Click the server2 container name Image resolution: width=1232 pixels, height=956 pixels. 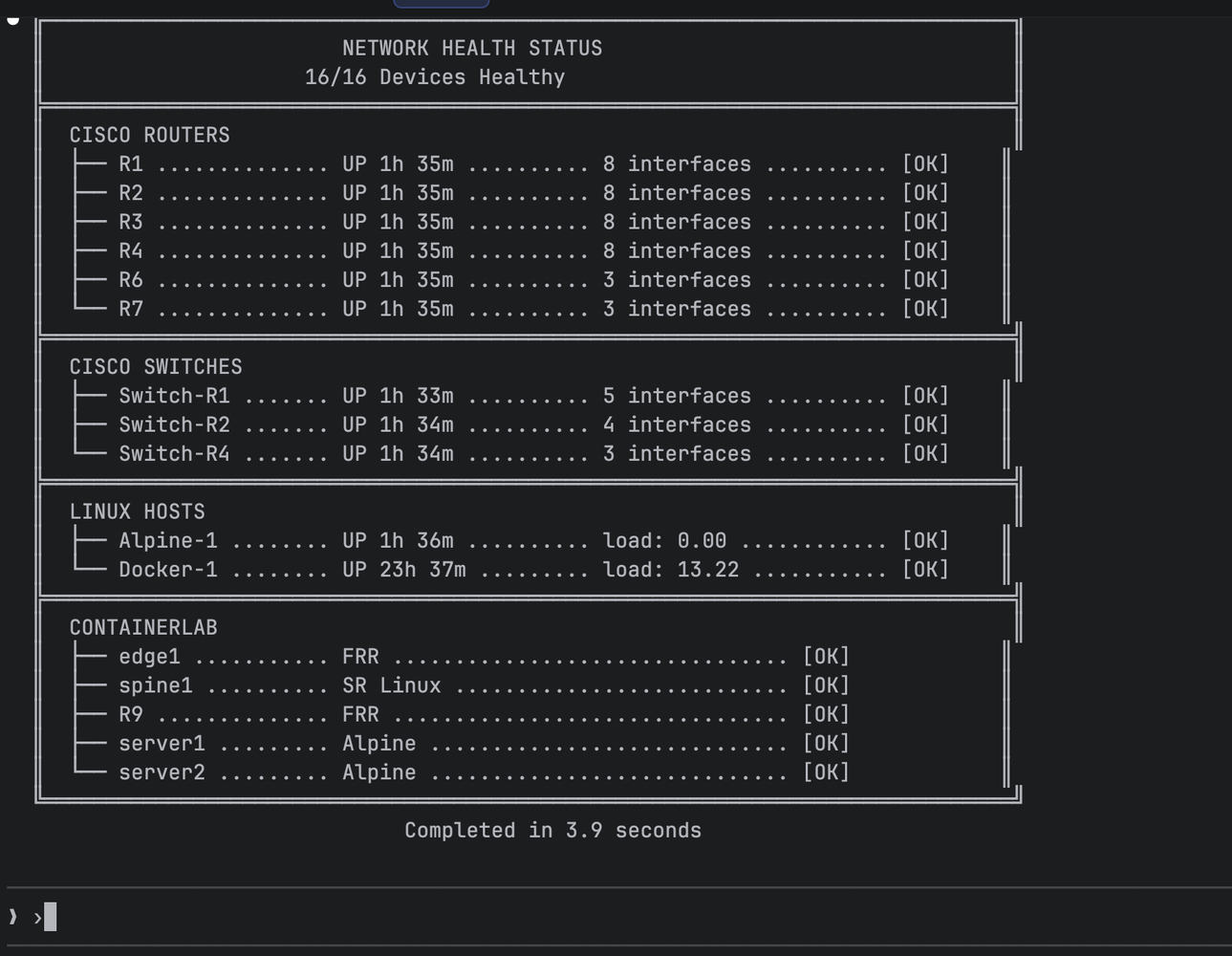point(162,772)
